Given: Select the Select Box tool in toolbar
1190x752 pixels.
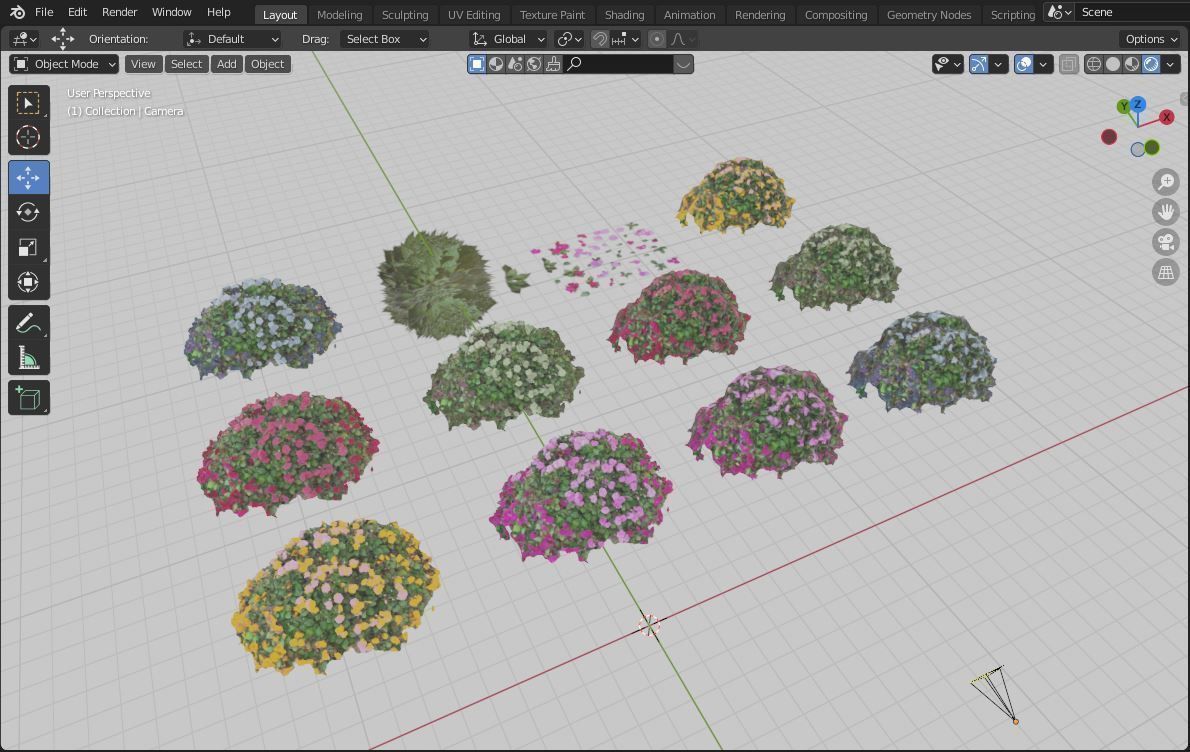Looking at the screenshot, I should (x=28, y=103).
